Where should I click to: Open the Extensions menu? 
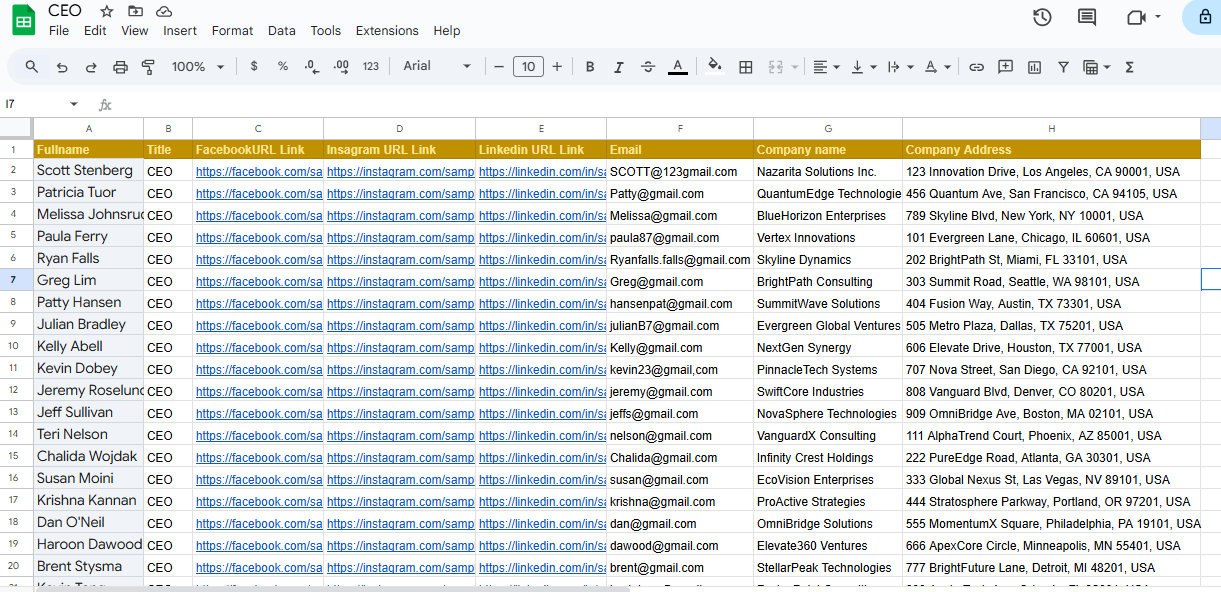pyautogui.click(x=387, y=31)
